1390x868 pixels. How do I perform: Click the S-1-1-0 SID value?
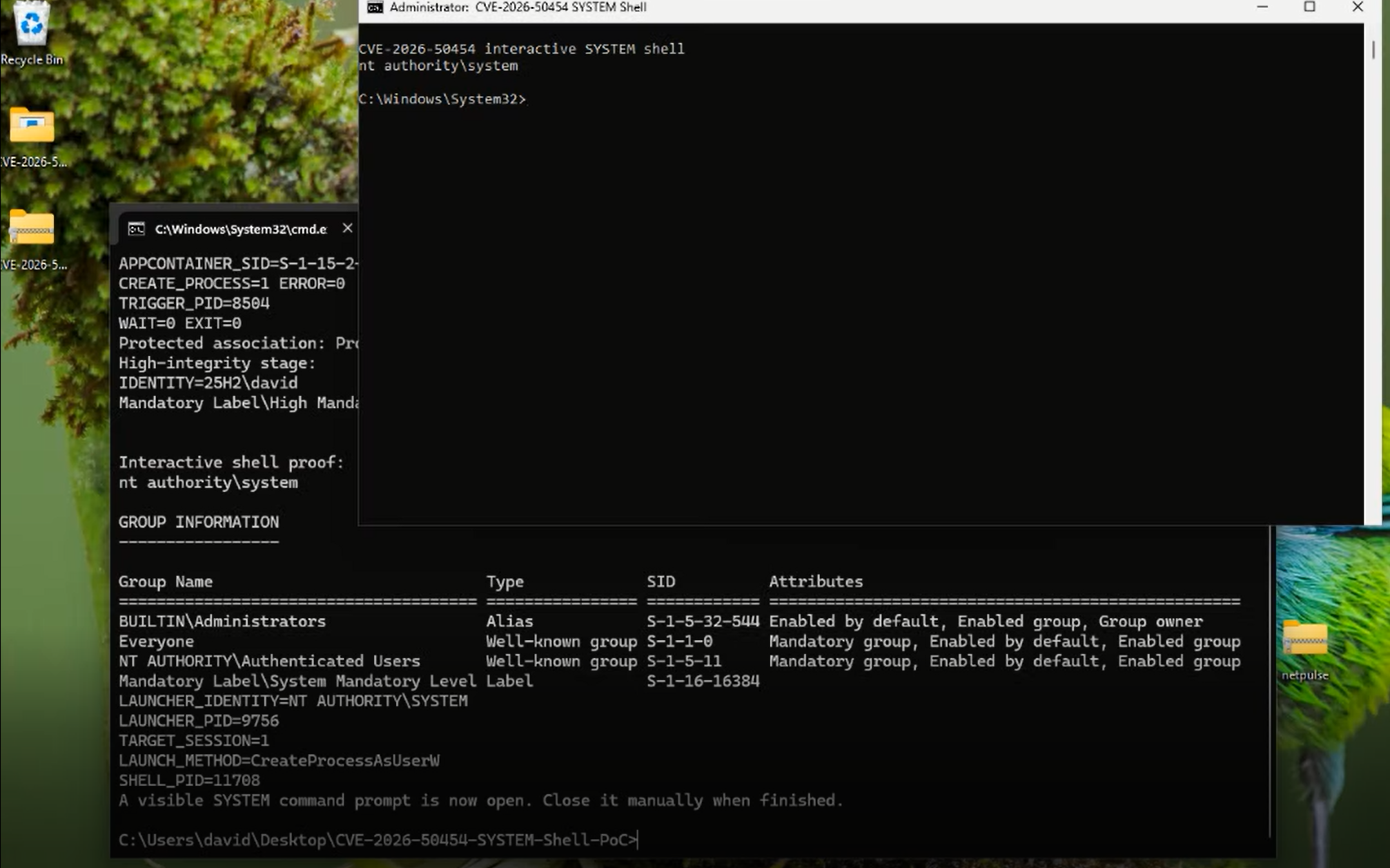coord(680,642)
